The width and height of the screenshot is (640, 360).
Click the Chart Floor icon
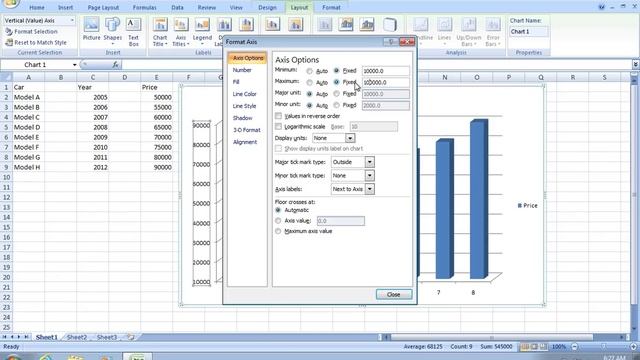tap(367, 24)
